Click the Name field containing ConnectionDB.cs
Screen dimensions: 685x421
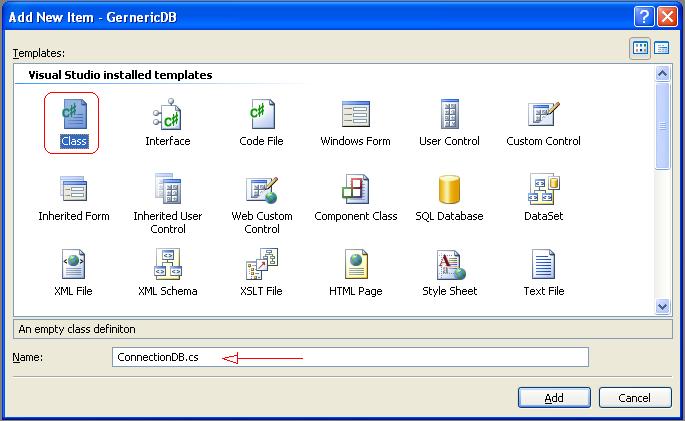tap(350, 357)
